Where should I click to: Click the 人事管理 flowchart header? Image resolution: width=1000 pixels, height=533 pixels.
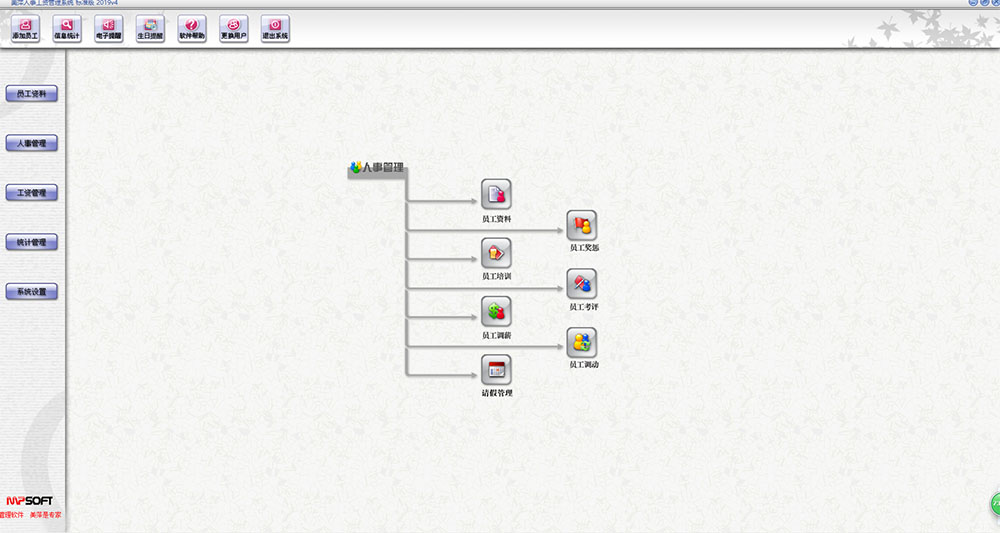377,168
